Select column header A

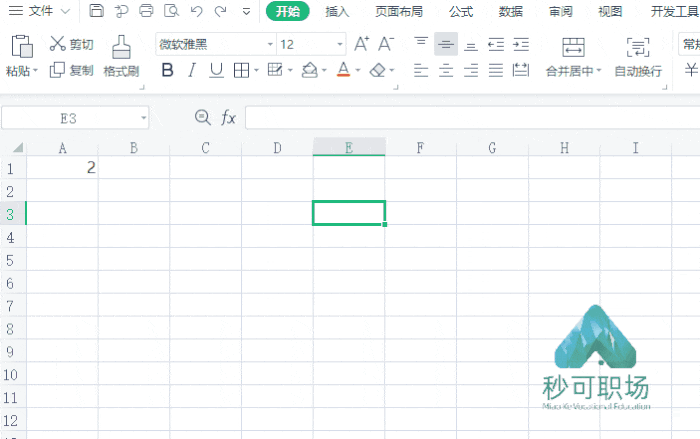pyautogui.click(x=62, y=148)
